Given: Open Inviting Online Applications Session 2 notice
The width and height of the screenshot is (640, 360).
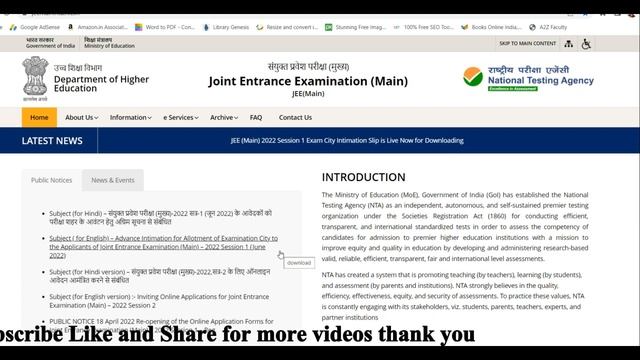Looking at the screenshot, I should click(x=159, y=301).
